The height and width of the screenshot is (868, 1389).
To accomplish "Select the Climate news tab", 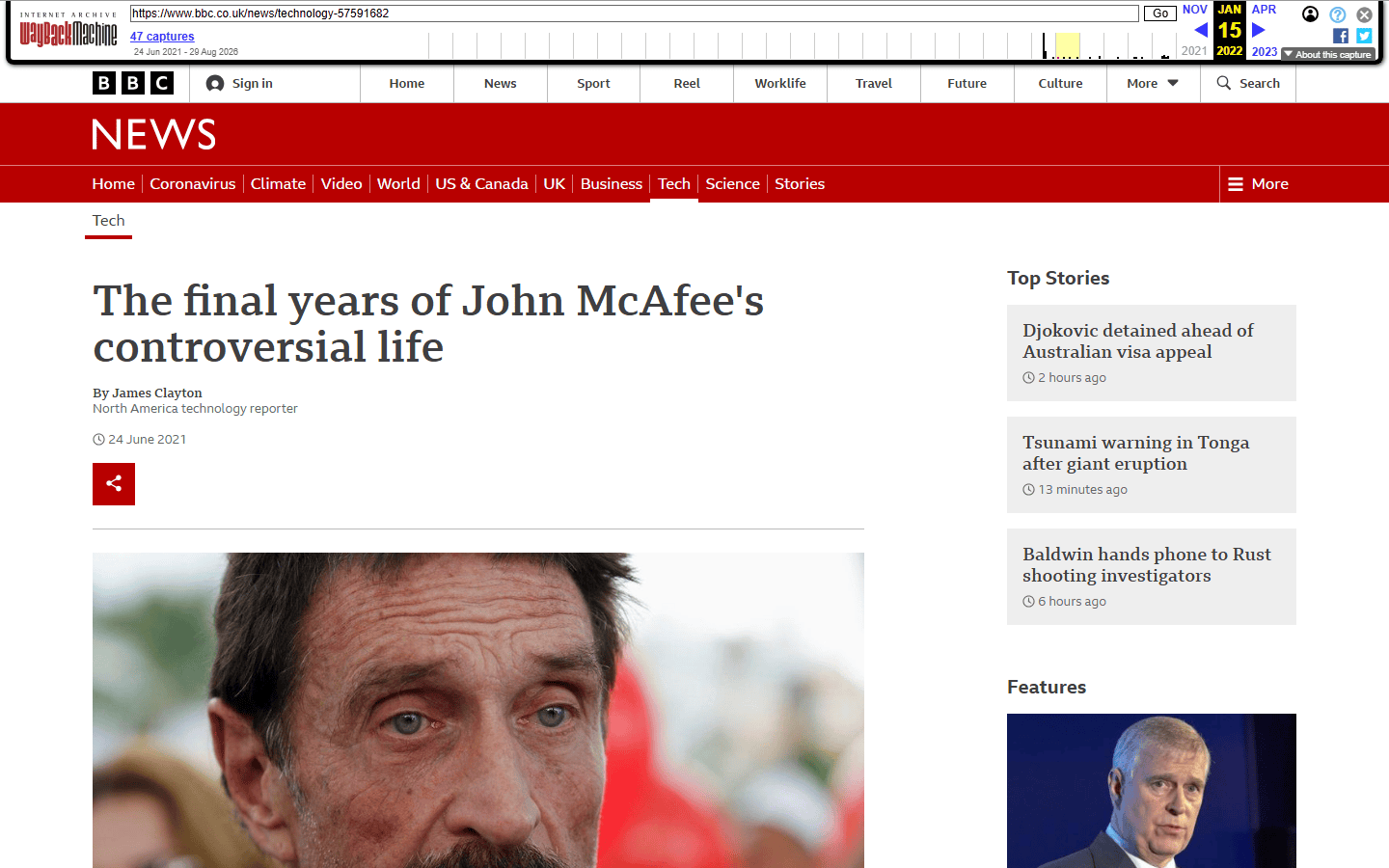I will click(278, 184).
